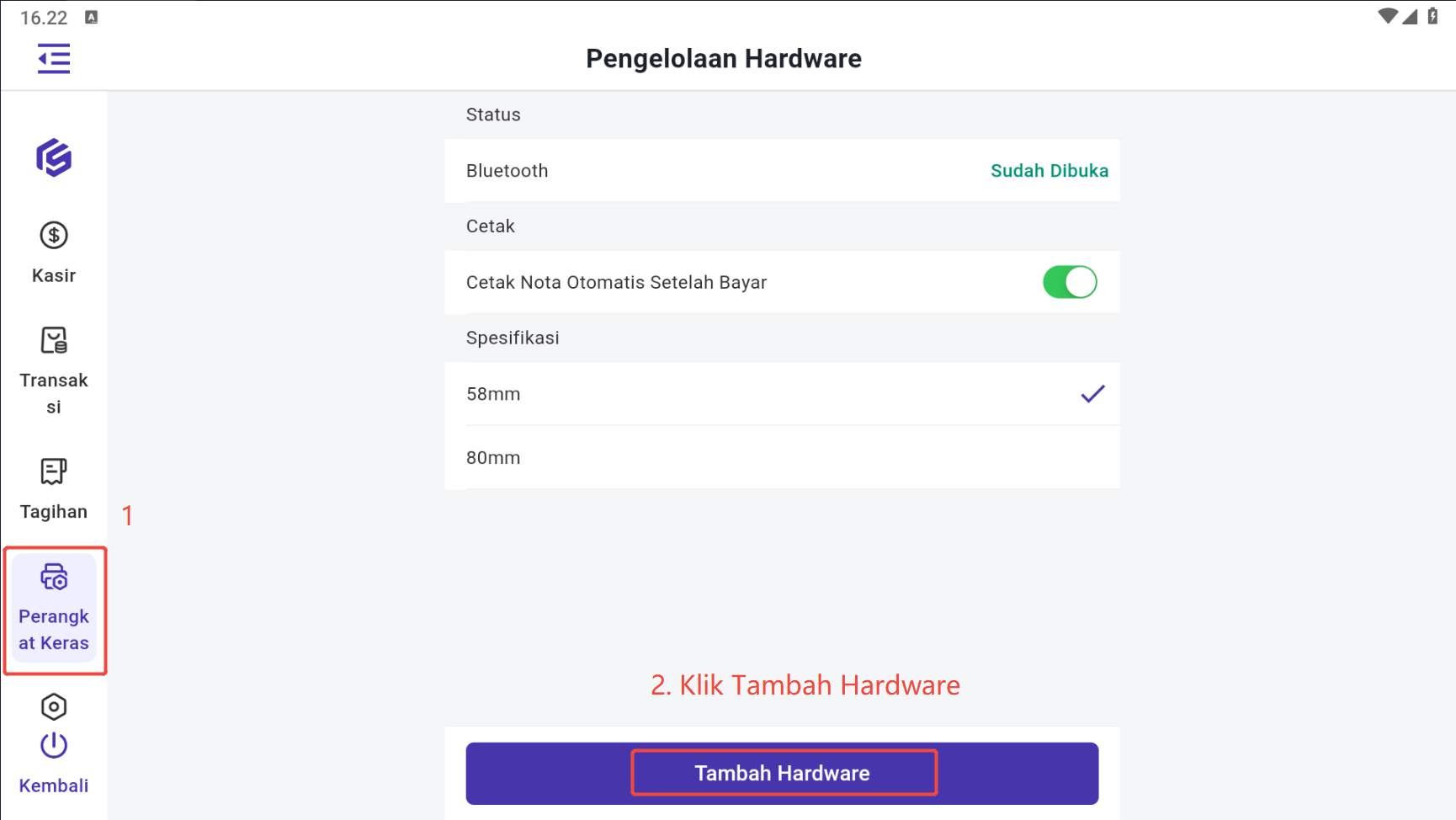The image size is (1456, 820).
Task: Toggle Cetak Nota Otomatis switch
Action: point(1070,282)
